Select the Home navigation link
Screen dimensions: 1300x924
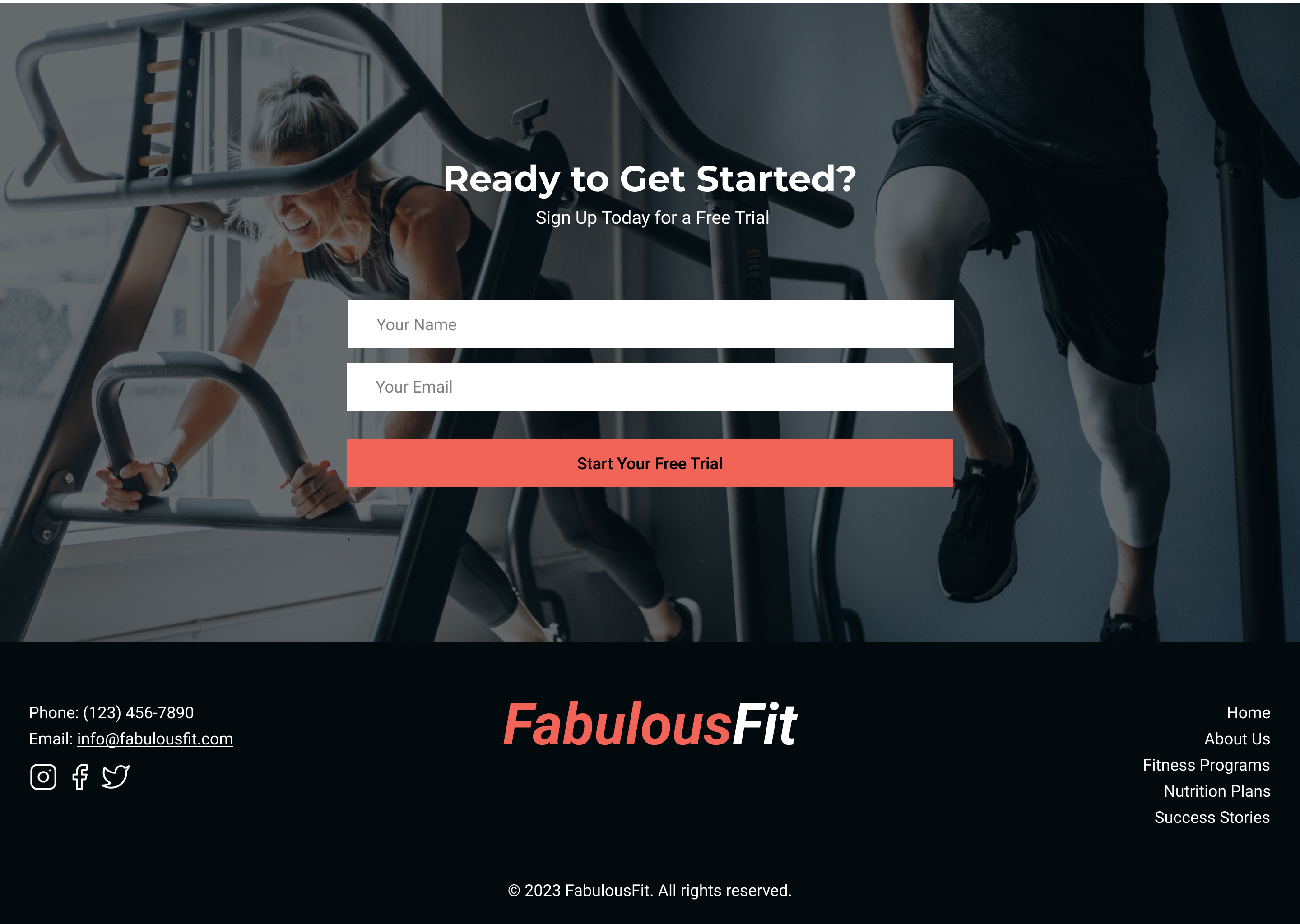point(1248,712)
